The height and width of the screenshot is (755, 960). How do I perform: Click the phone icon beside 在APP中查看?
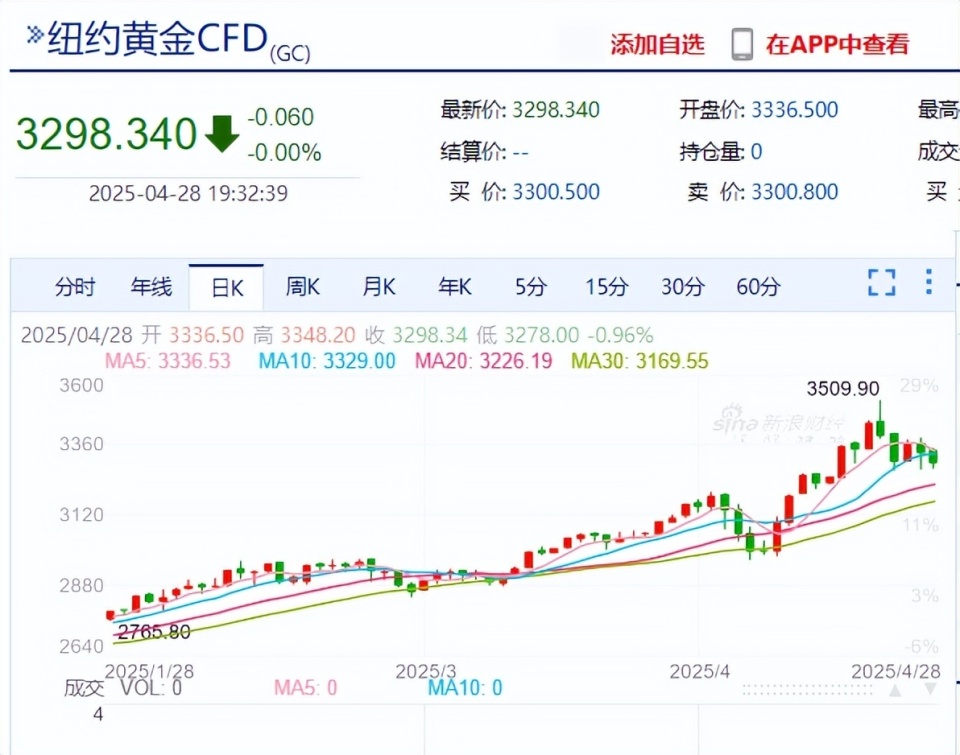pos(742,44)
